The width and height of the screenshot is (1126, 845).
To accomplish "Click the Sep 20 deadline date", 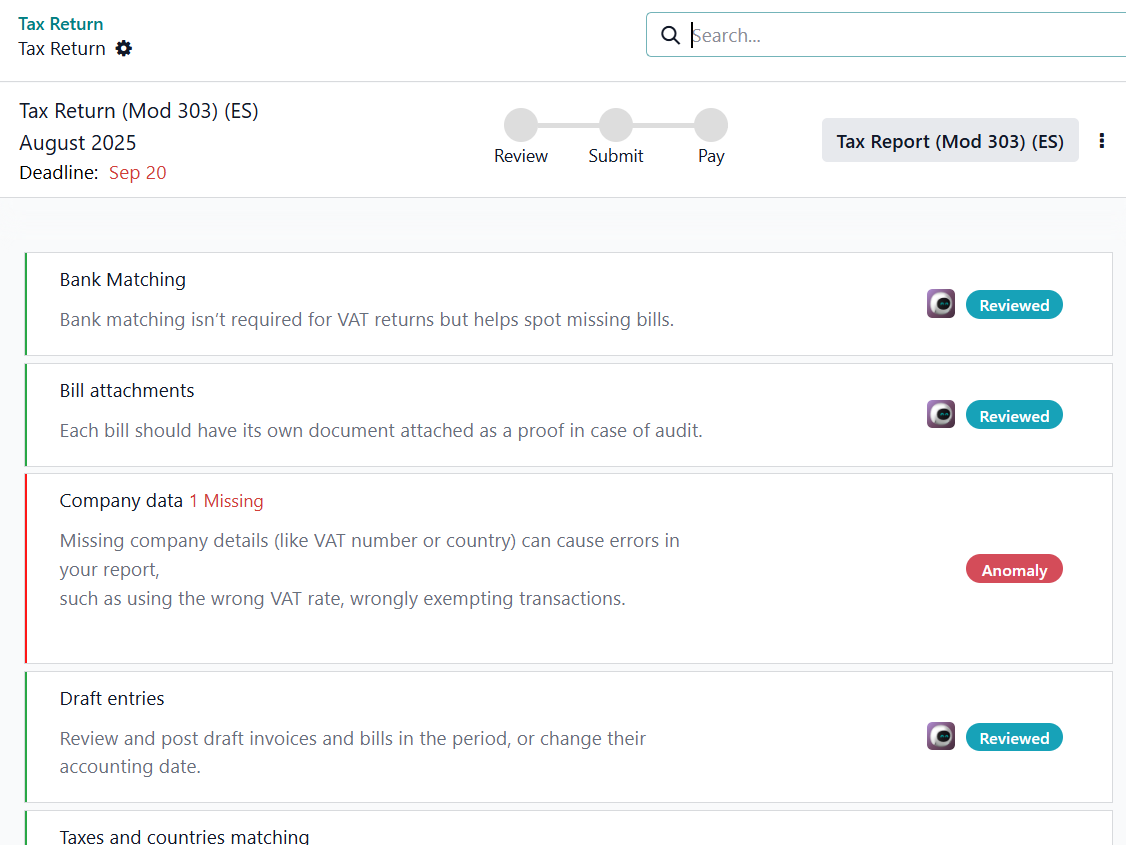I will [137, 173].
